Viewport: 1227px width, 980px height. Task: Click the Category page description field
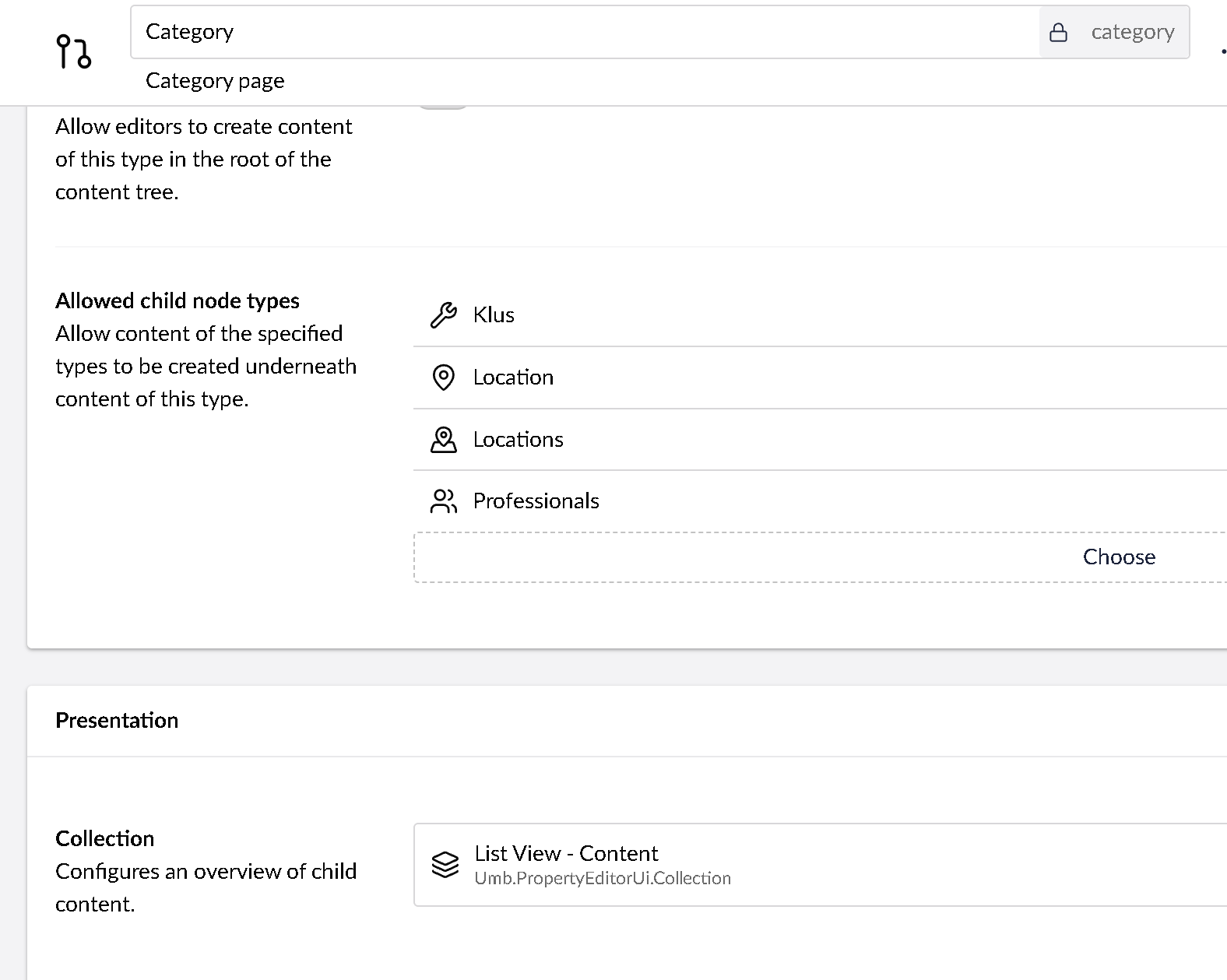[x=215, y=81]
